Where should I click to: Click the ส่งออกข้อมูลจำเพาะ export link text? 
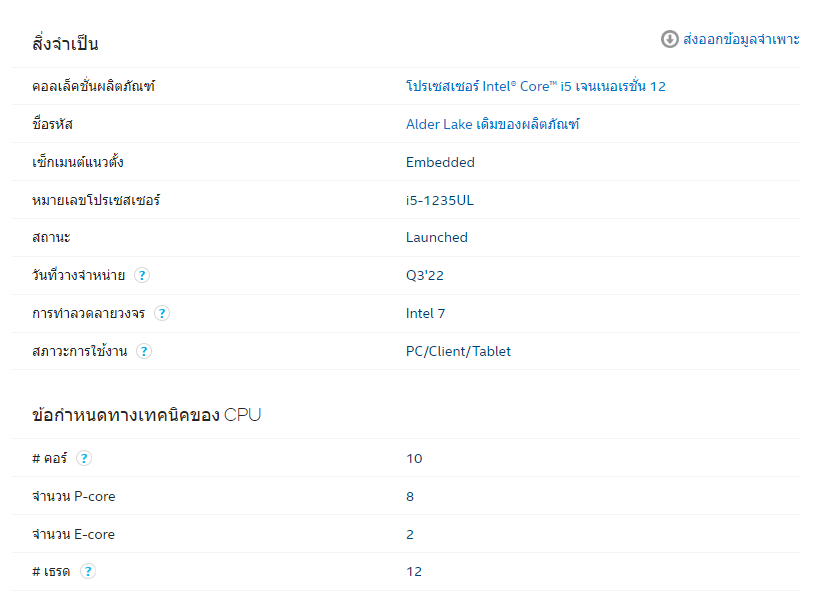(x=741, y=39)
